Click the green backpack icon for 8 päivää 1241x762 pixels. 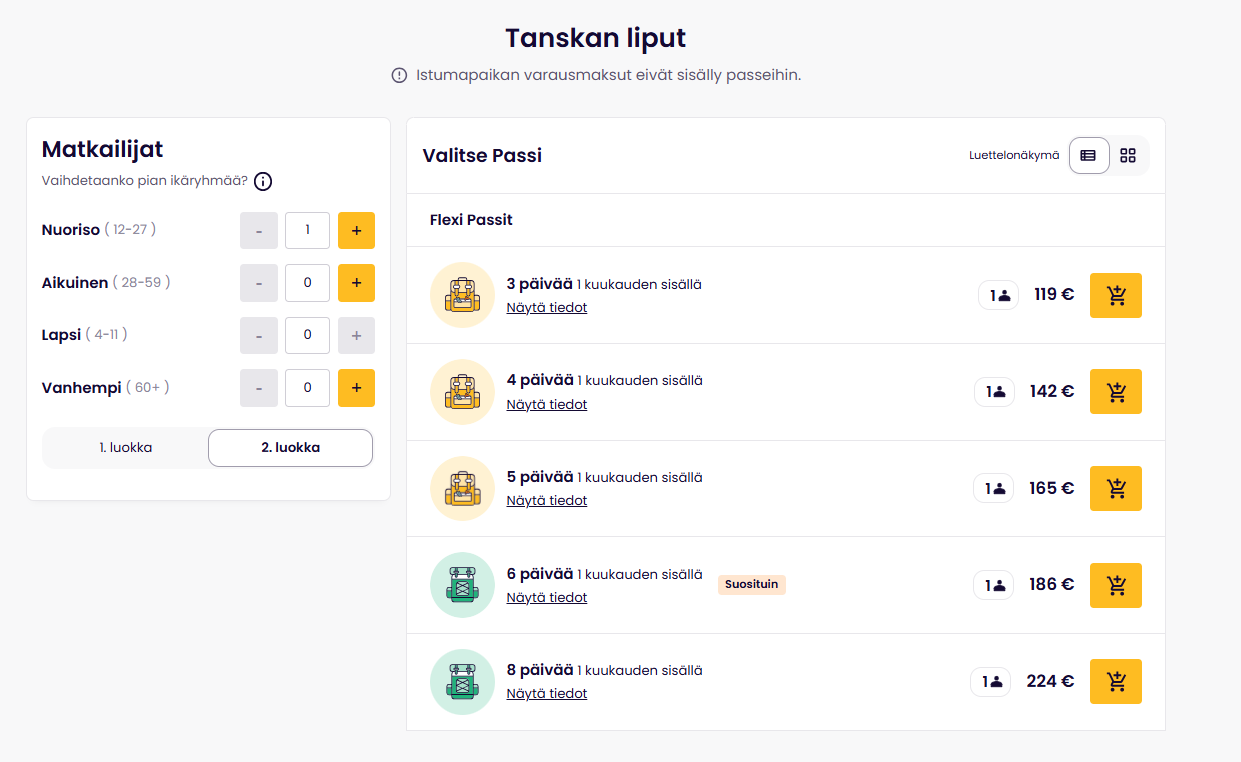(x=462, y=681)
